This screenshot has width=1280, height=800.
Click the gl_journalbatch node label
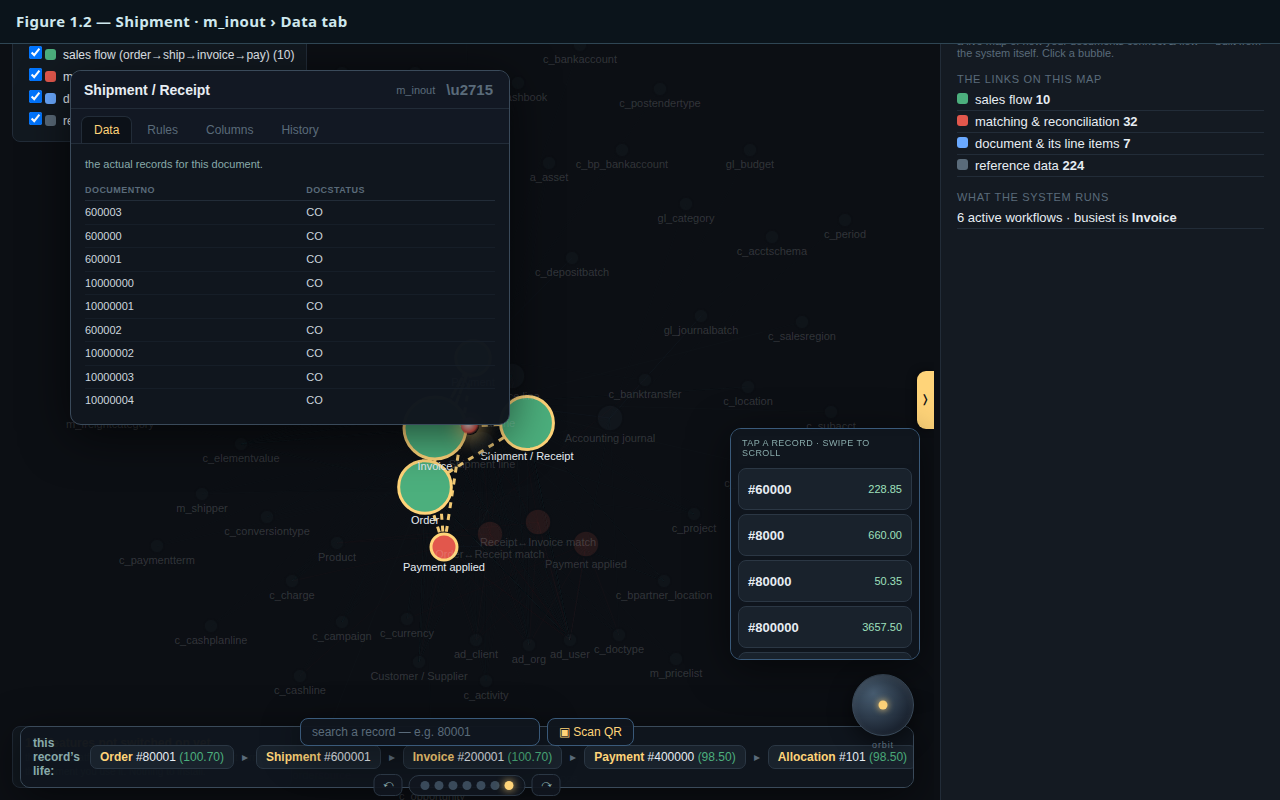click(x=701, y=330)
